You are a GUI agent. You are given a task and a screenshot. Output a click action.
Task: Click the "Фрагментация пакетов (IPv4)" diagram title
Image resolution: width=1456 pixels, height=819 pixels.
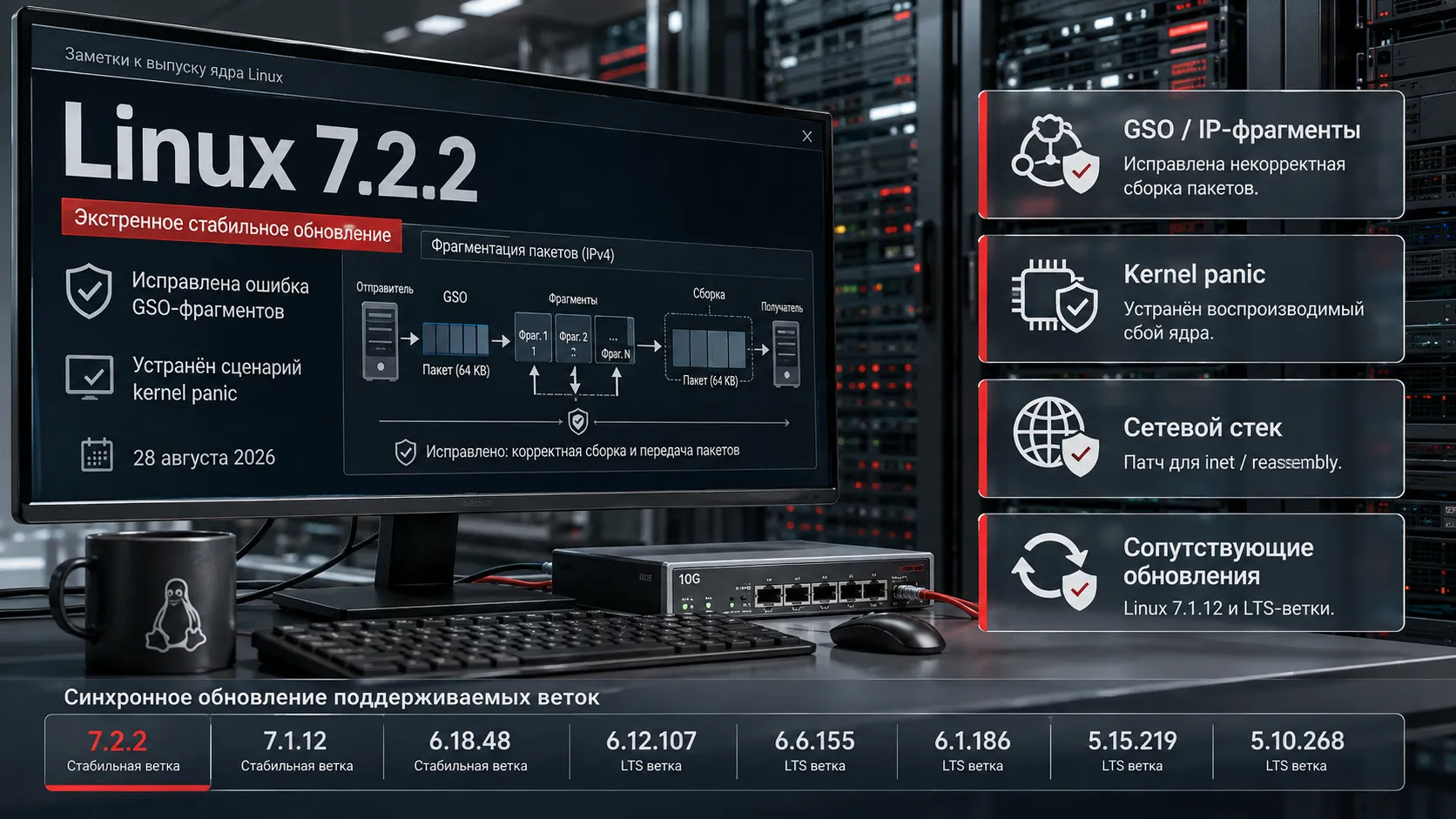point(522,251)
